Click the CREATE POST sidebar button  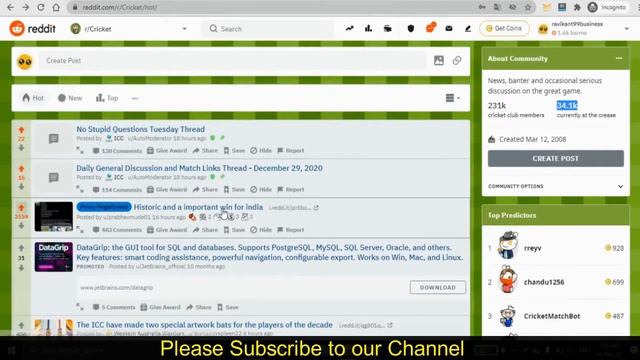556,158
